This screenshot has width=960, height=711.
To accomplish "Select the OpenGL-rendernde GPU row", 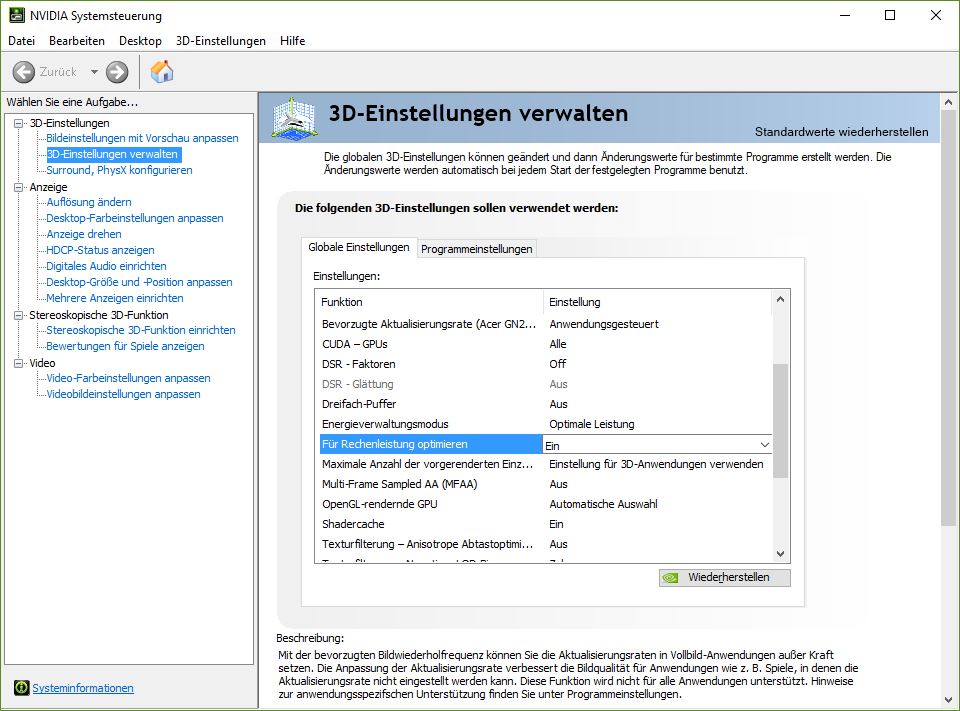I will coord(546,504).
